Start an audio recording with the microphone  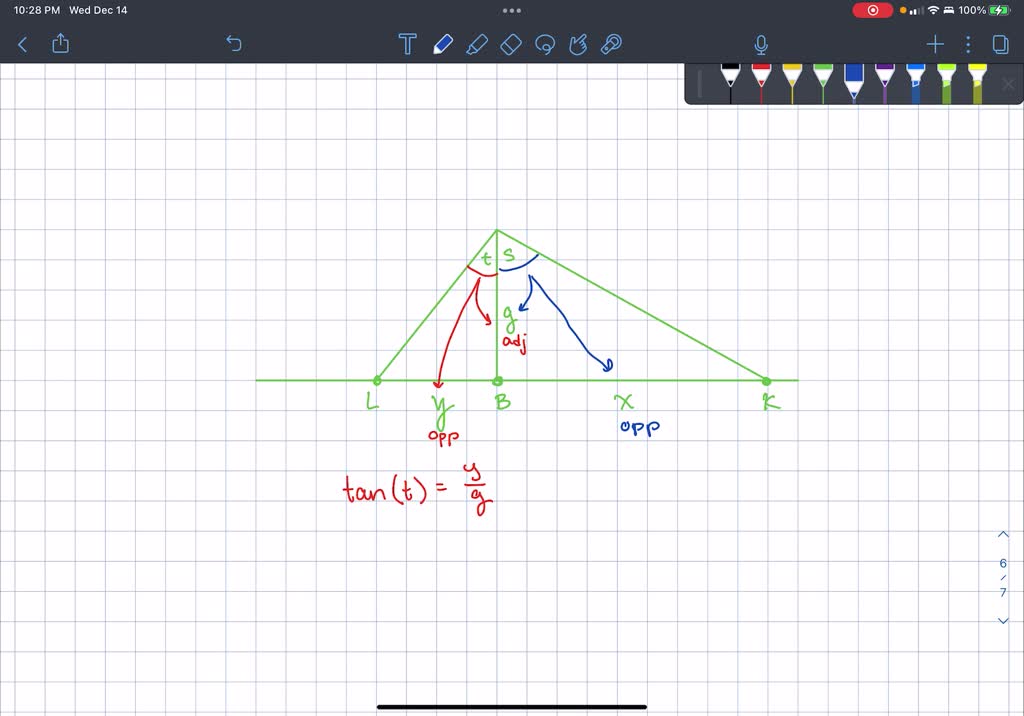760,44
